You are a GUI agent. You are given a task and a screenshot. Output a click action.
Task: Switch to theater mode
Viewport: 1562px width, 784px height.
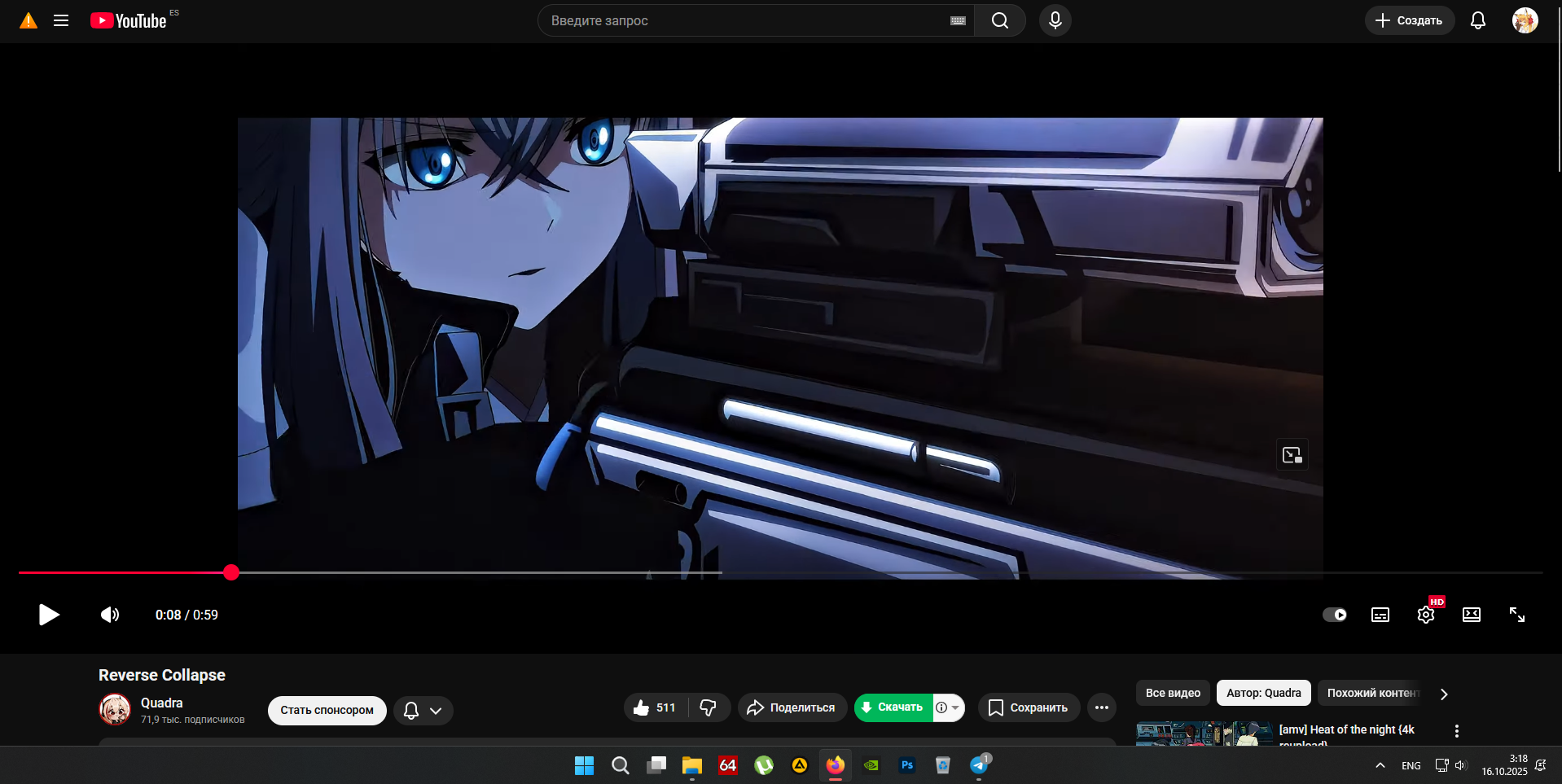pos(1472,615)
